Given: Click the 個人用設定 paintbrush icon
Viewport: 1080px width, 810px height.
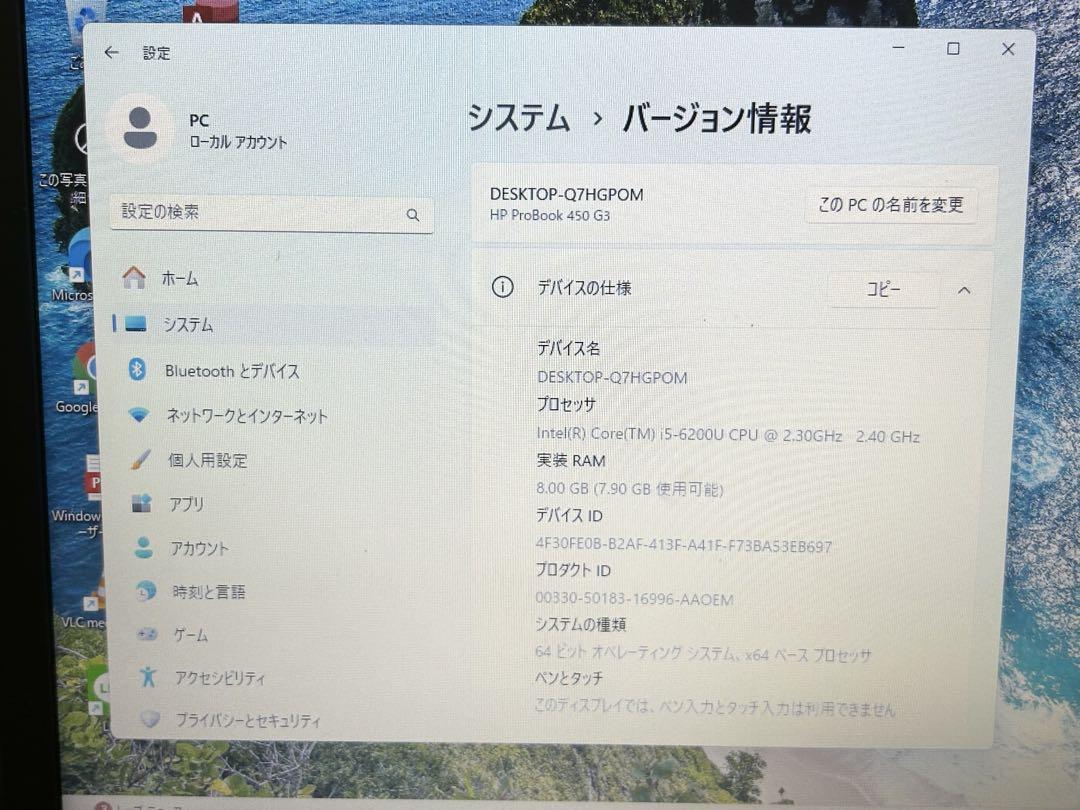Looking at the screenshot, I should pos(141,459).
